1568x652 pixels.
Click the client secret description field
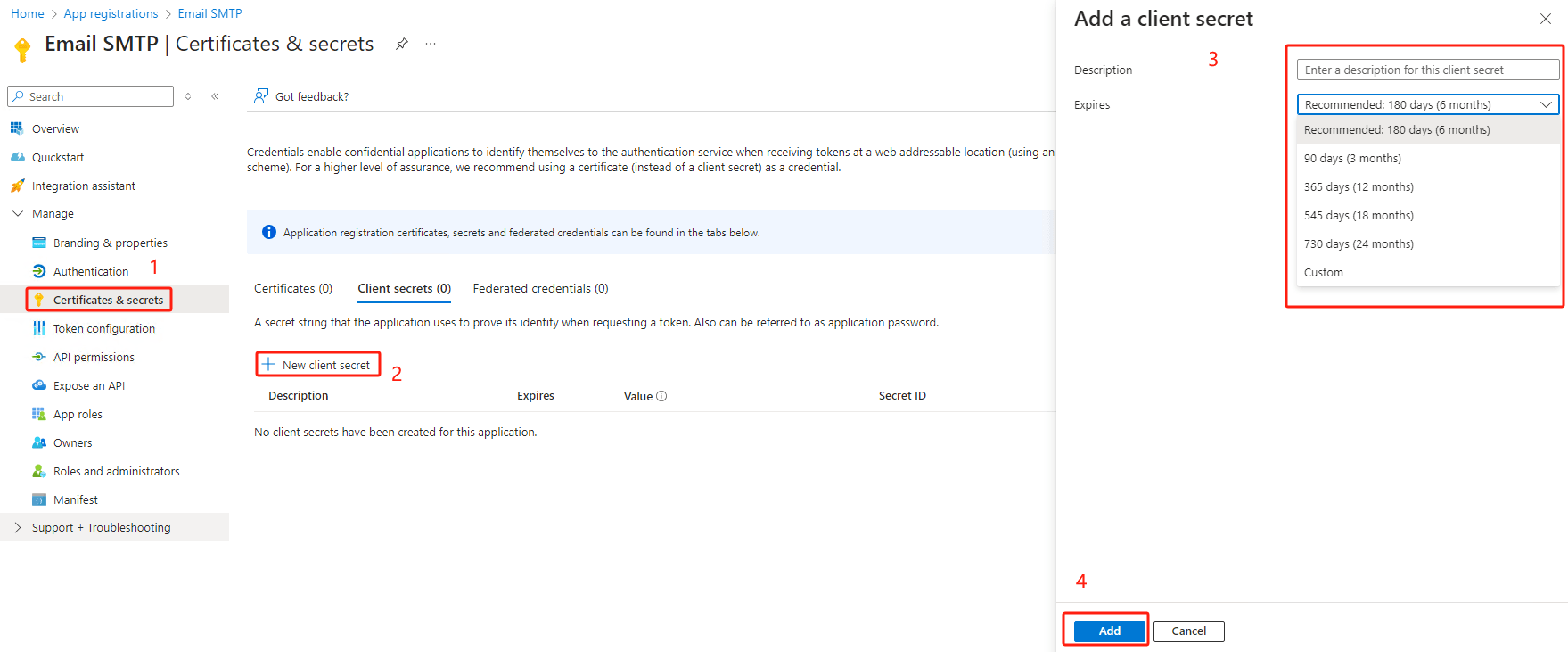pyautogui.click(x=1427, y=70)
